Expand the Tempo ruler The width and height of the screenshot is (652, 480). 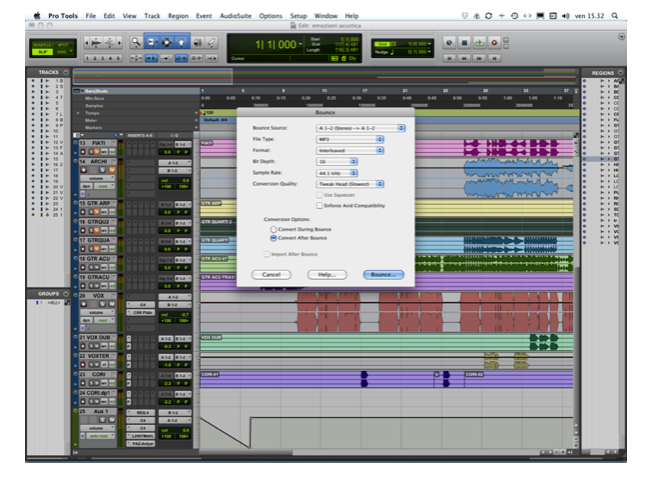pos(78,113)
